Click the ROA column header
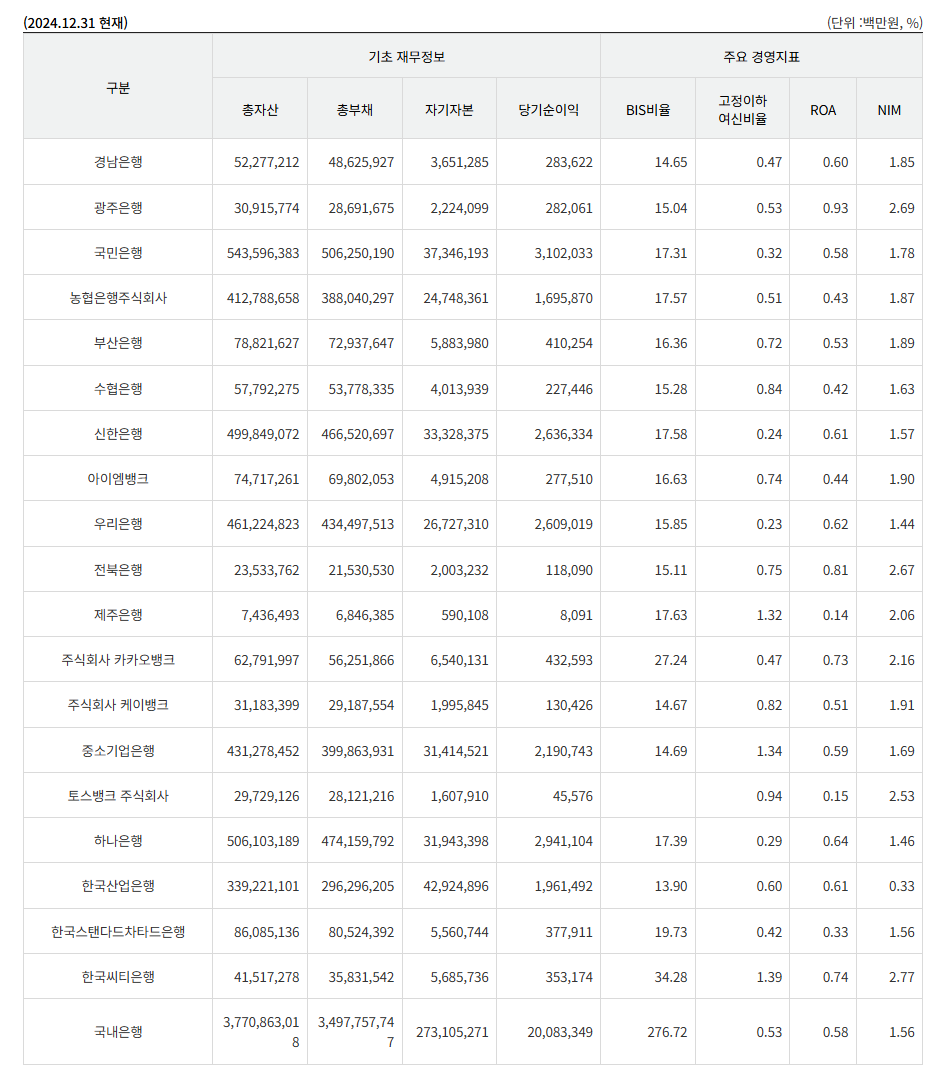Image resolution: width=945 pixels, height=1083 pixels. click(823, 110)
